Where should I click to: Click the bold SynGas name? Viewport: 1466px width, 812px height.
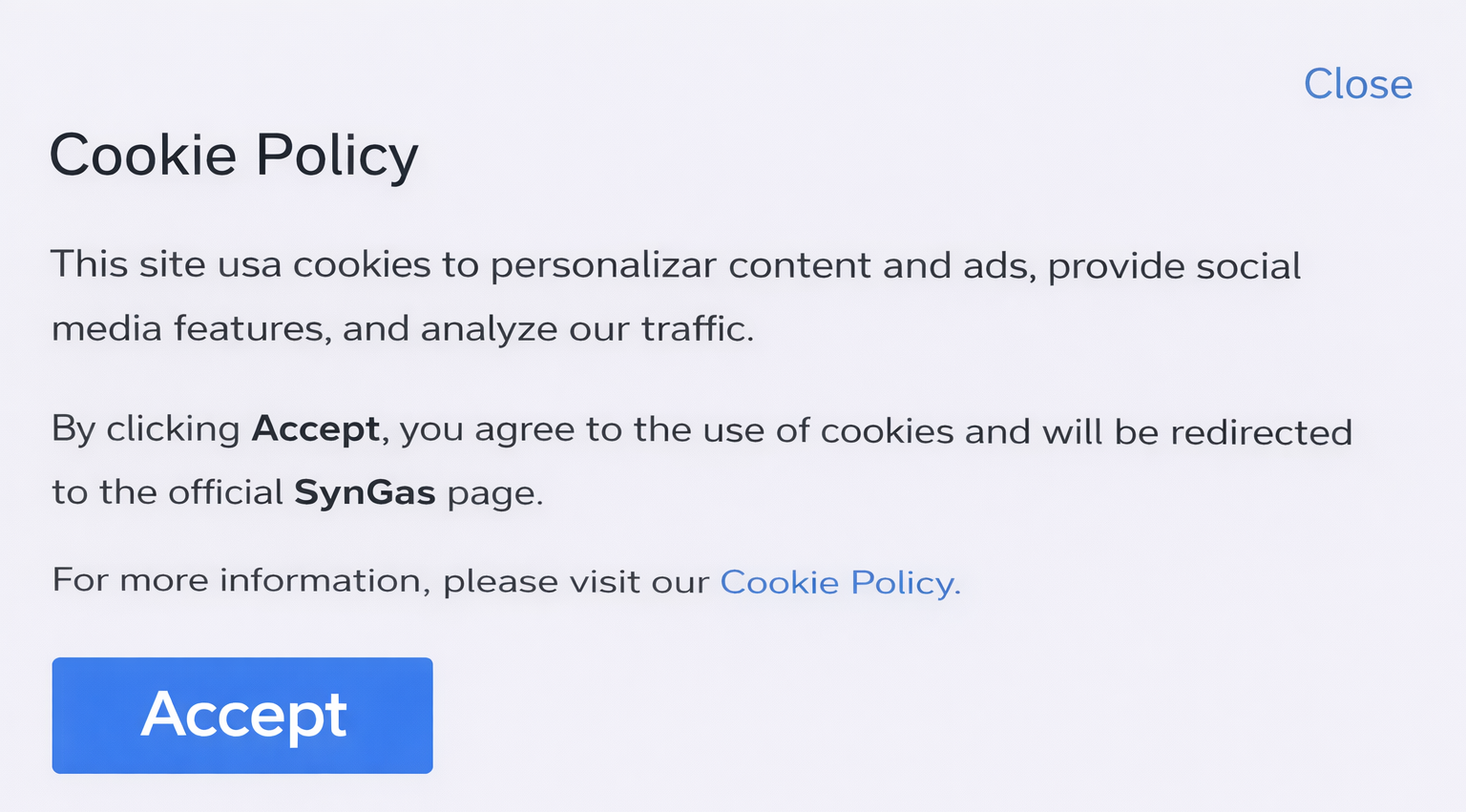pyautogui.click(x=365, y=492)
